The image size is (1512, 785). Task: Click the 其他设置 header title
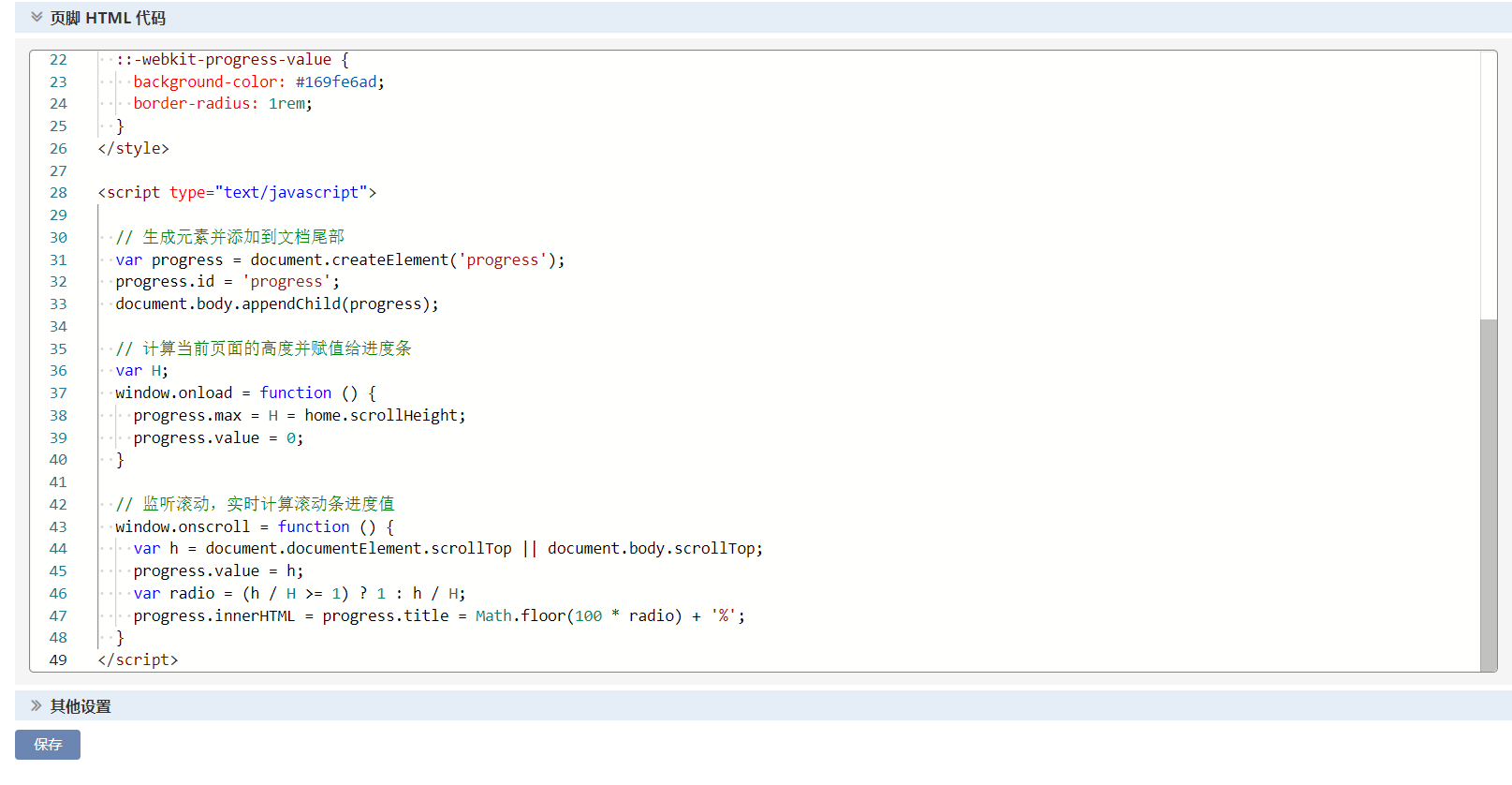81,706
